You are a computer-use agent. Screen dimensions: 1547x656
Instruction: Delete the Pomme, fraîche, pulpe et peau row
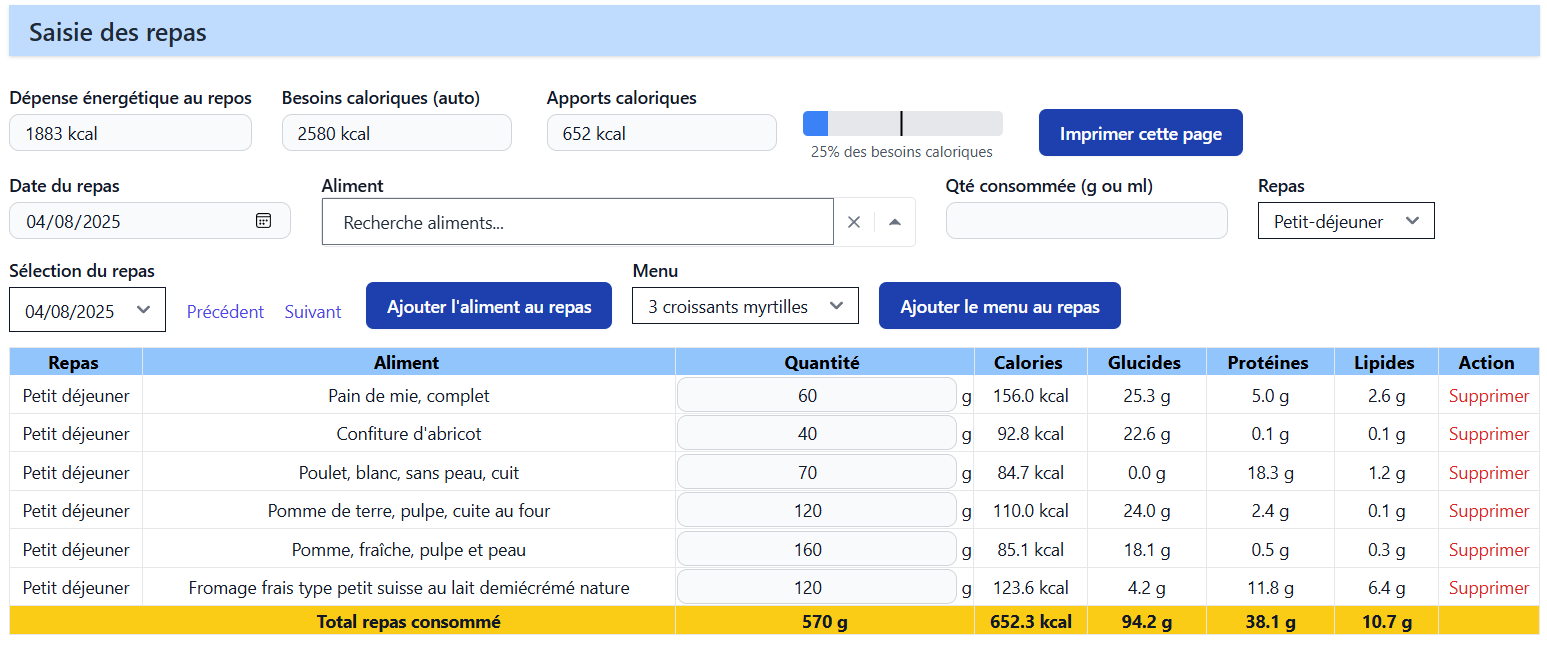tap(1489, 549)
